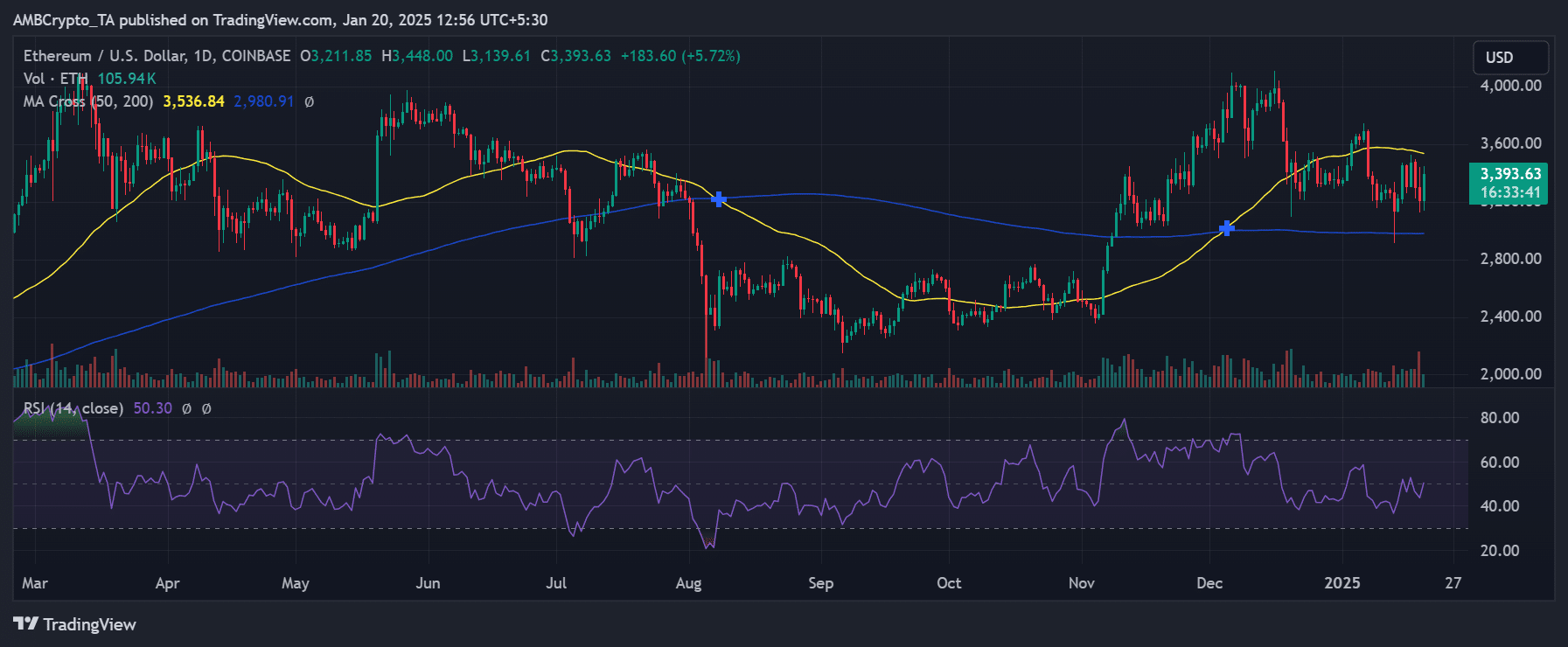Click the second empty symbol beside RSI value

pos(206,408)
